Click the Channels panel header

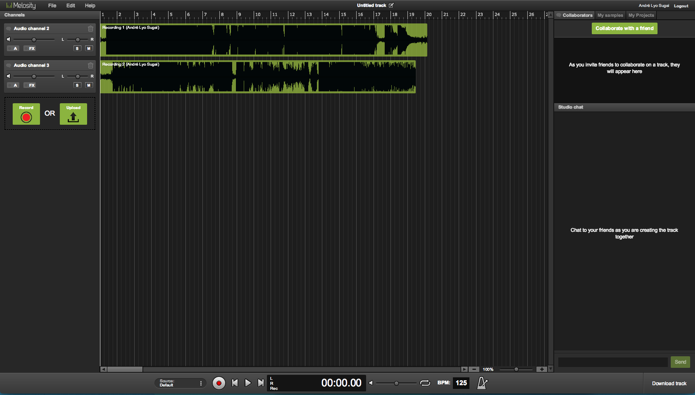click(50, 15)
